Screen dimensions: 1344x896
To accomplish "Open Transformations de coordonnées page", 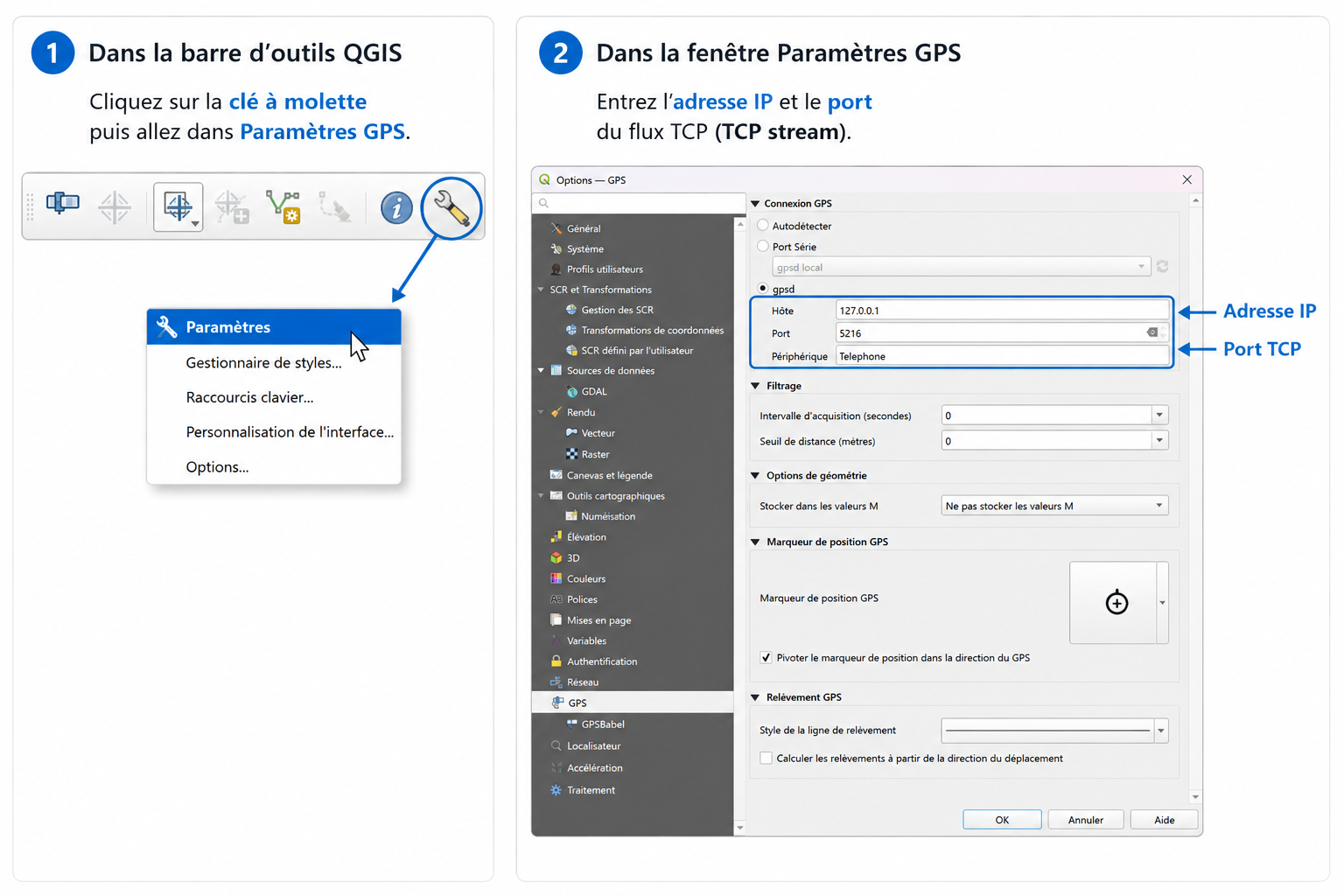I will tap(652, 331).
